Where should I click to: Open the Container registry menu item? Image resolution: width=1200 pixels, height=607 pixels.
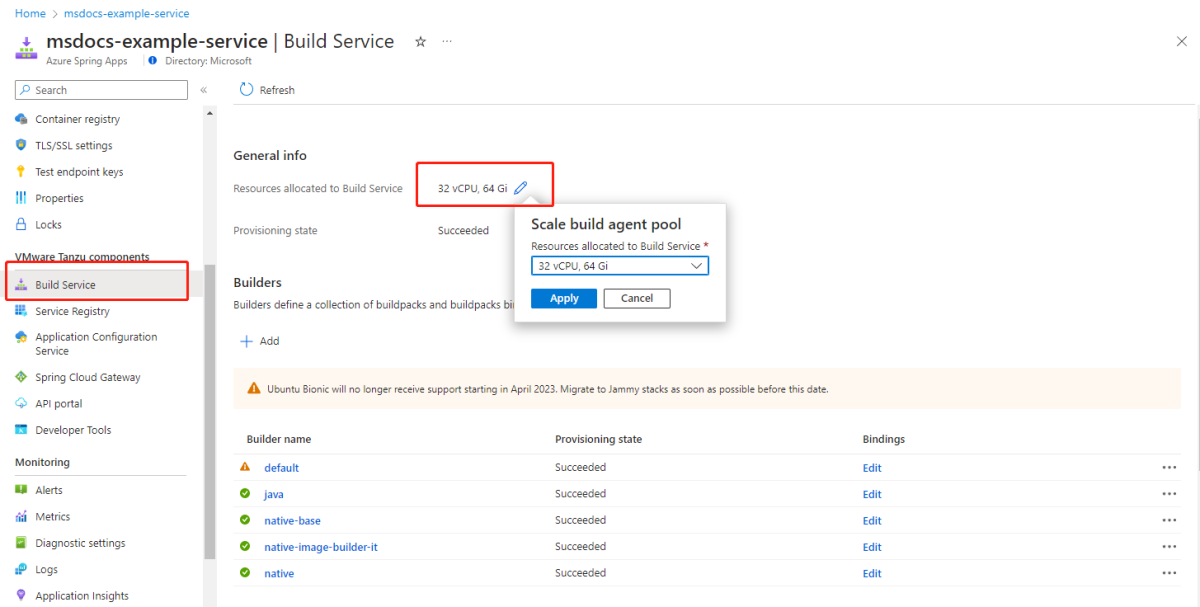coord(77,119)
